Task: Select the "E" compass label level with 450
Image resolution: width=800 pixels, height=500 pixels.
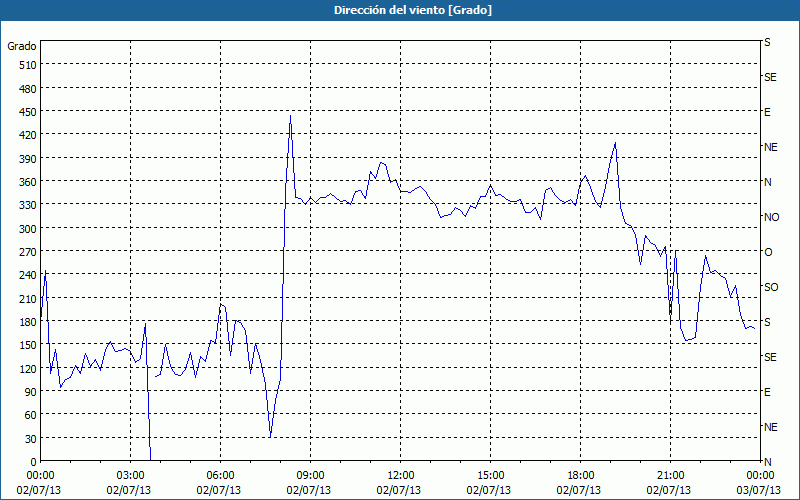Action: (x=767, y=112)
